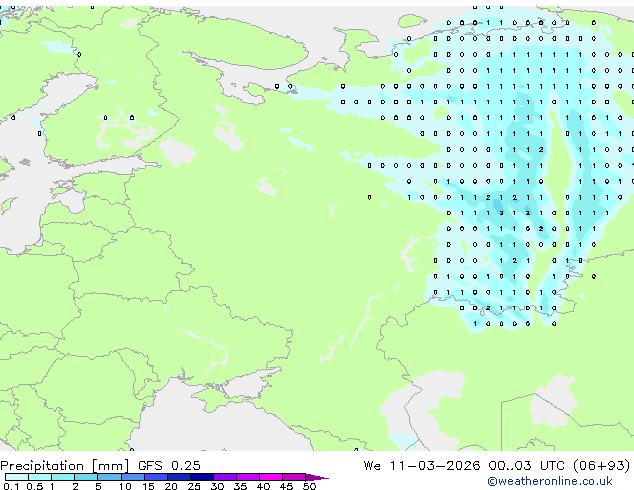
Task: Click the weatheronline.co.uk credit link
Action: (550, 481)
